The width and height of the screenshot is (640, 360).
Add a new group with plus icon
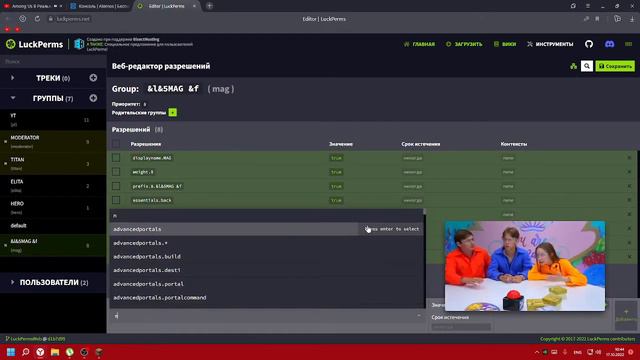93,98
